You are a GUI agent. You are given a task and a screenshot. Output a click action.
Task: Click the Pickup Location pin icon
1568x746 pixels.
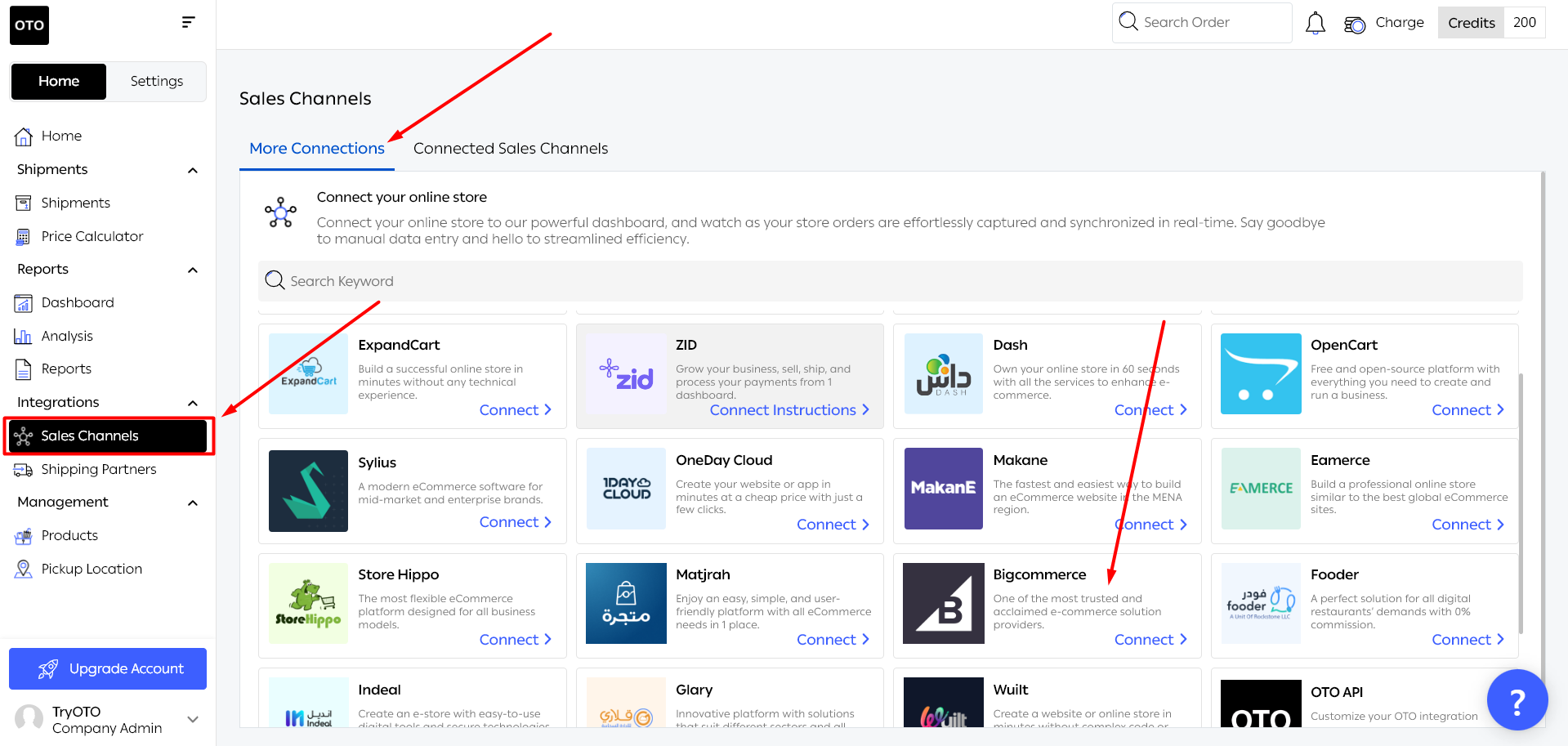24,569
